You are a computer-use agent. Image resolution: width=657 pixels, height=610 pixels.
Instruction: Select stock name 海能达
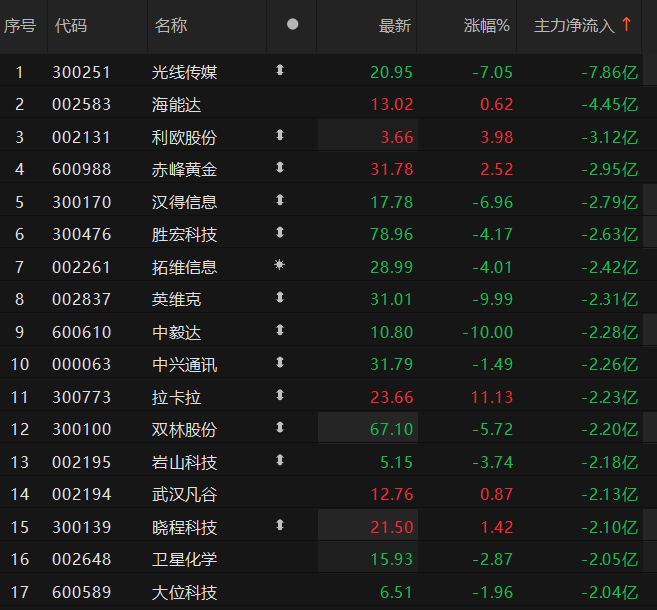176,104
